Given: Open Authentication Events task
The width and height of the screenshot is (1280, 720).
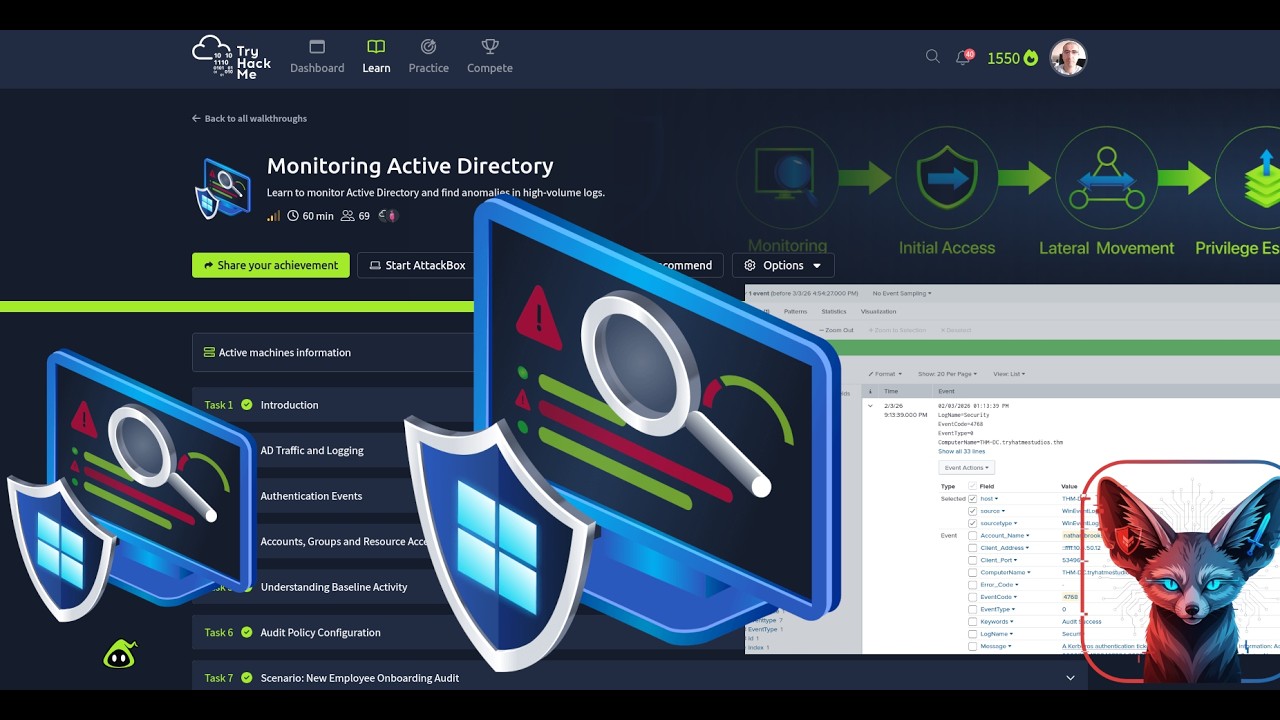Looking at the screenshot, I should tap(311, 496).
